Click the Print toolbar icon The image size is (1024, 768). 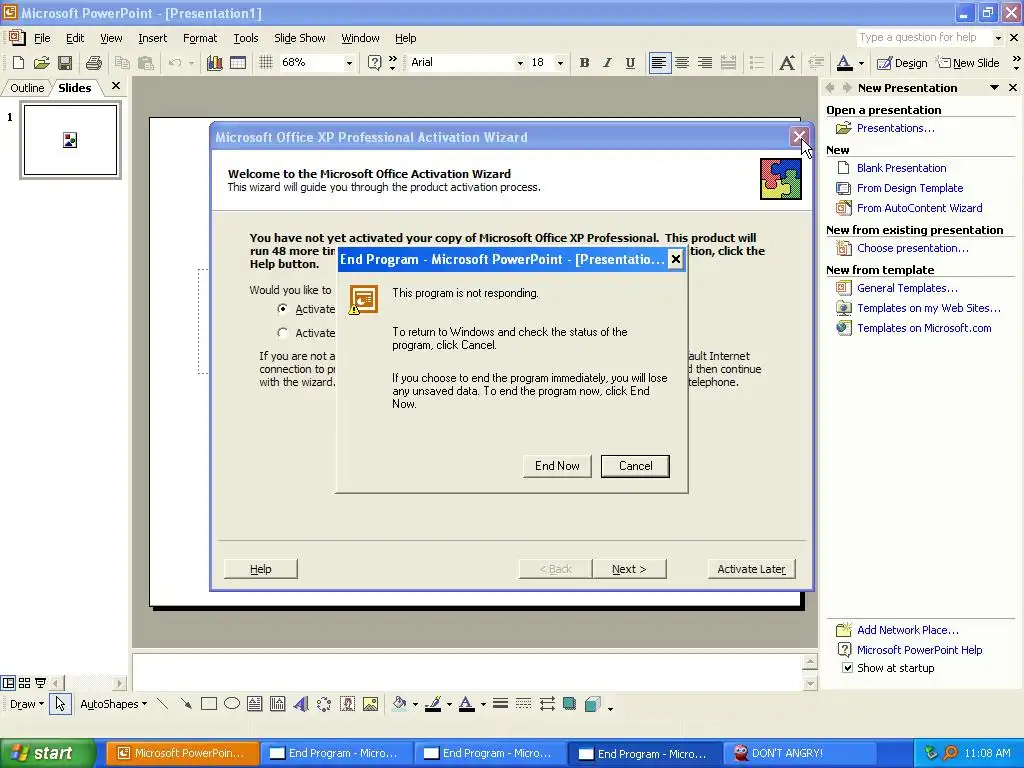(93, 63)
